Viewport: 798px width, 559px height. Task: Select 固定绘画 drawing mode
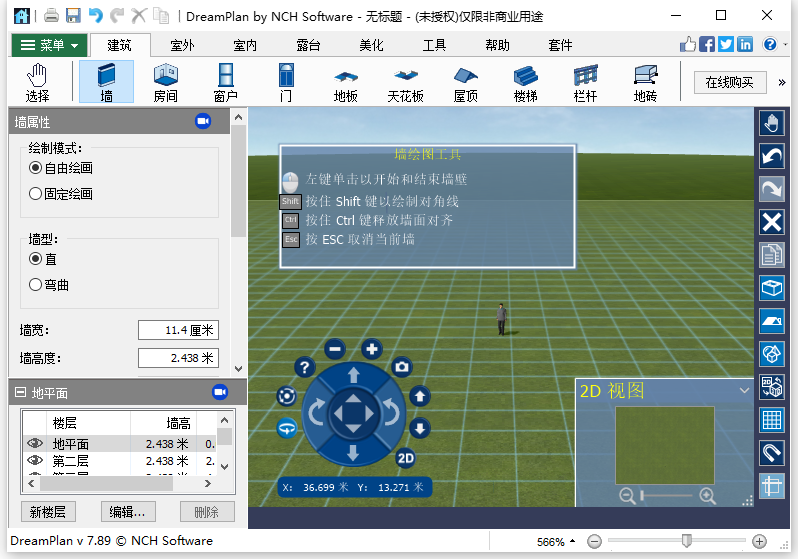pyautogui.click(x=61, y=193)
